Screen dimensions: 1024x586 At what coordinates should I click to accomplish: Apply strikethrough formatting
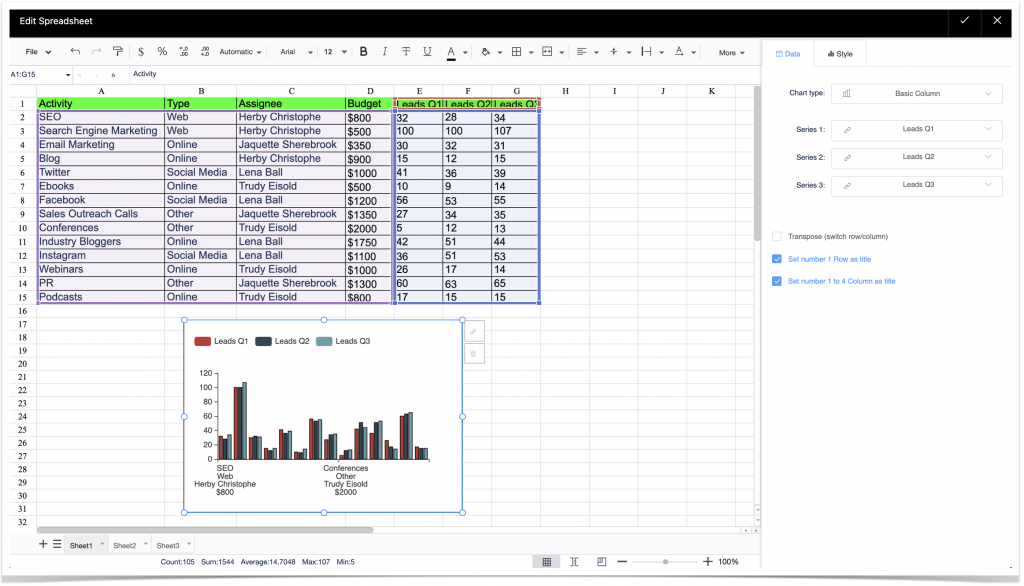[406, 51]
